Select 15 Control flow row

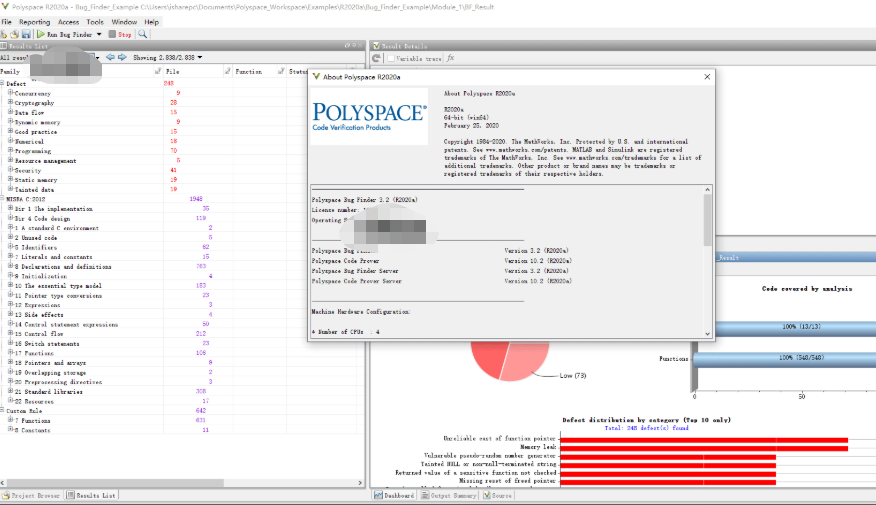(x=182, y=334)
